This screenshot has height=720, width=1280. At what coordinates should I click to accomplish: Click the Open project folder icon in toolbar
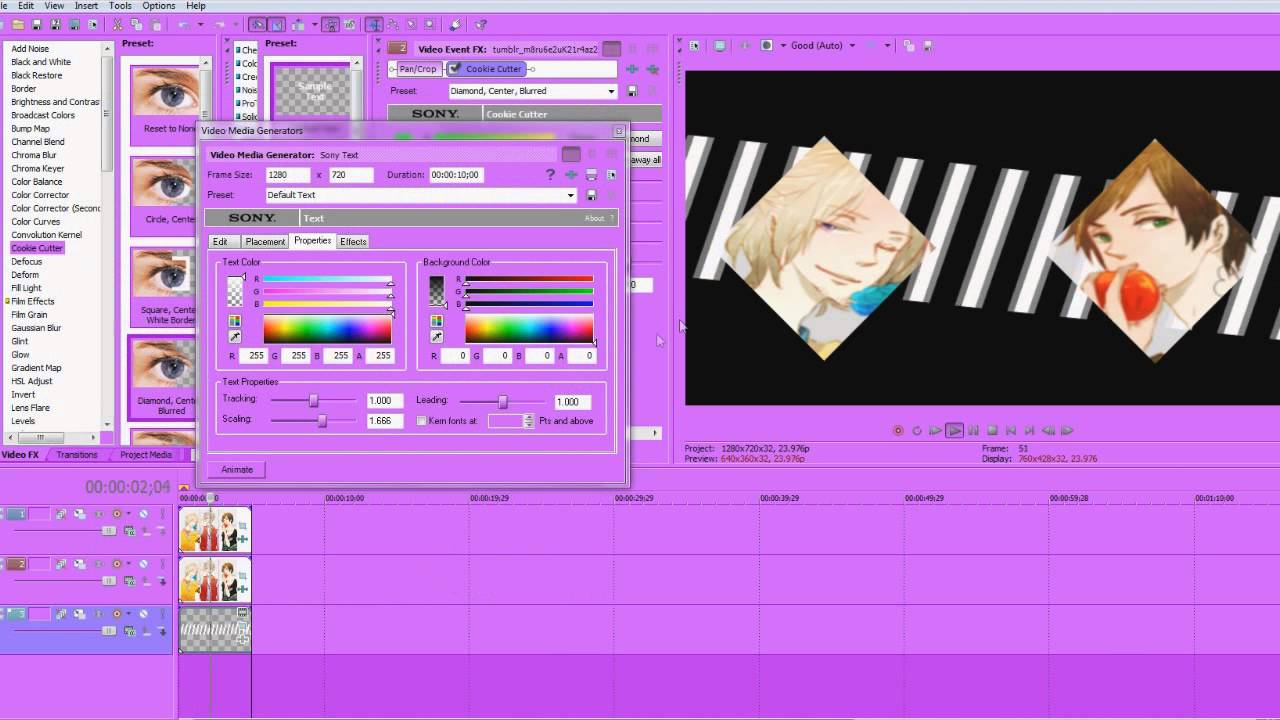[x=18, y=24]
